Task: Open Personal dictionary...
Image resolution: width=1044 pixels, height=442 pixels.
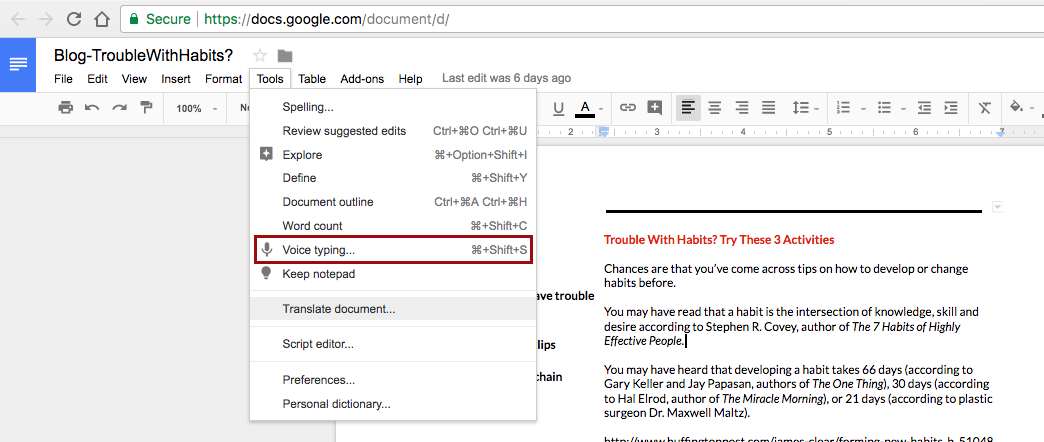Action: click(x=393, y=403)
